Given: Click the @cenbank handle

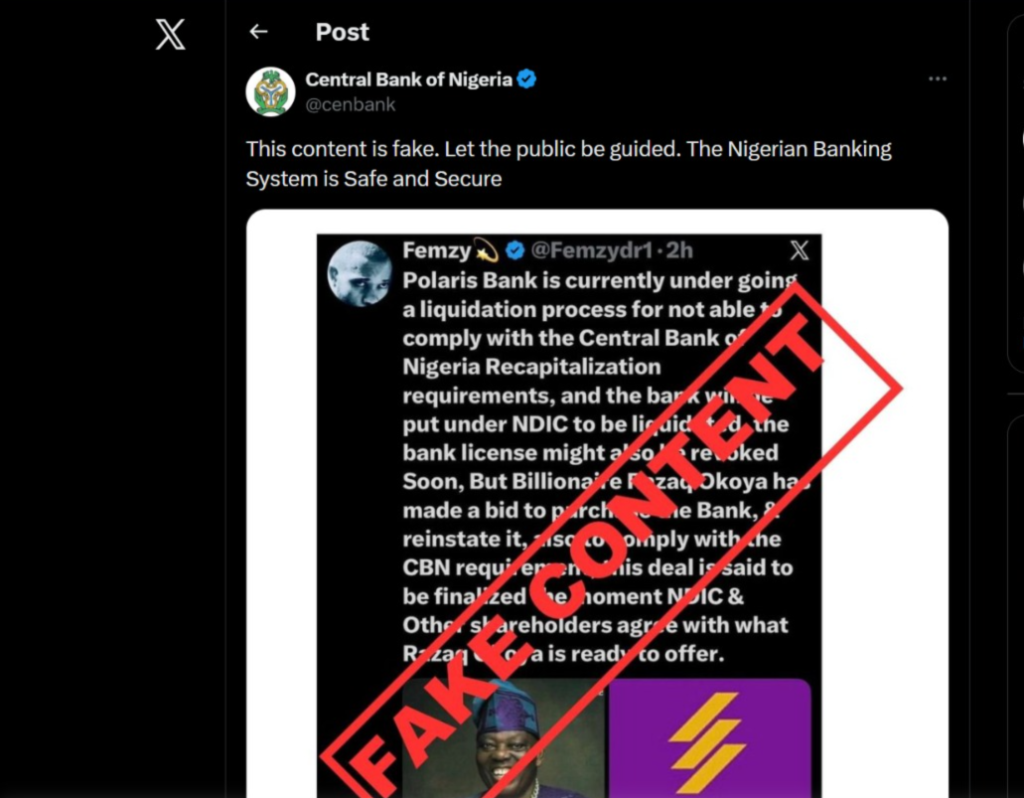Looking at the screenshot, I should tap(350, 104).
